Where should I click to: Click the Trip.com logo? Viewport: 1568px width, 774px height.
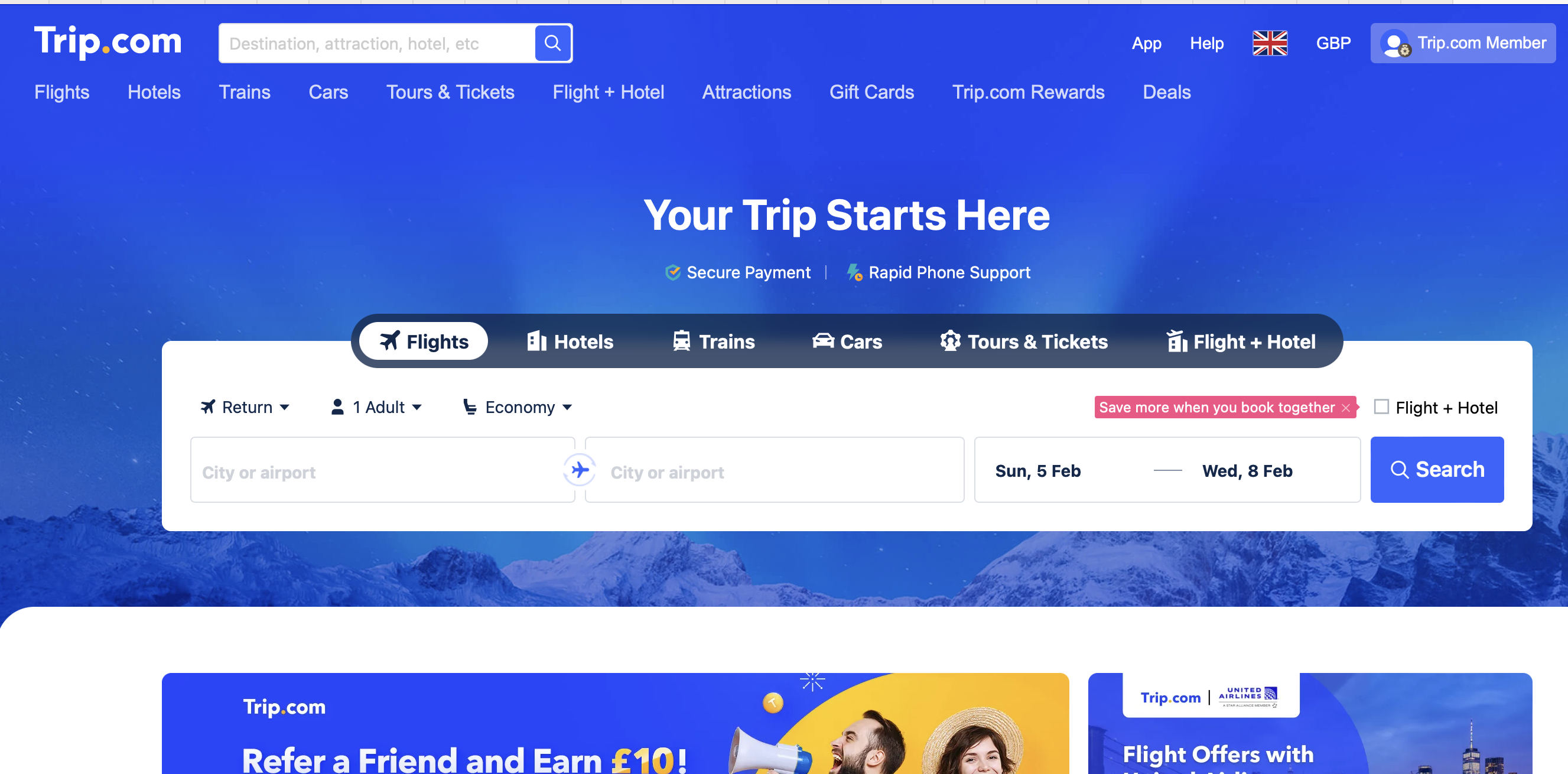tap(108, 42)
